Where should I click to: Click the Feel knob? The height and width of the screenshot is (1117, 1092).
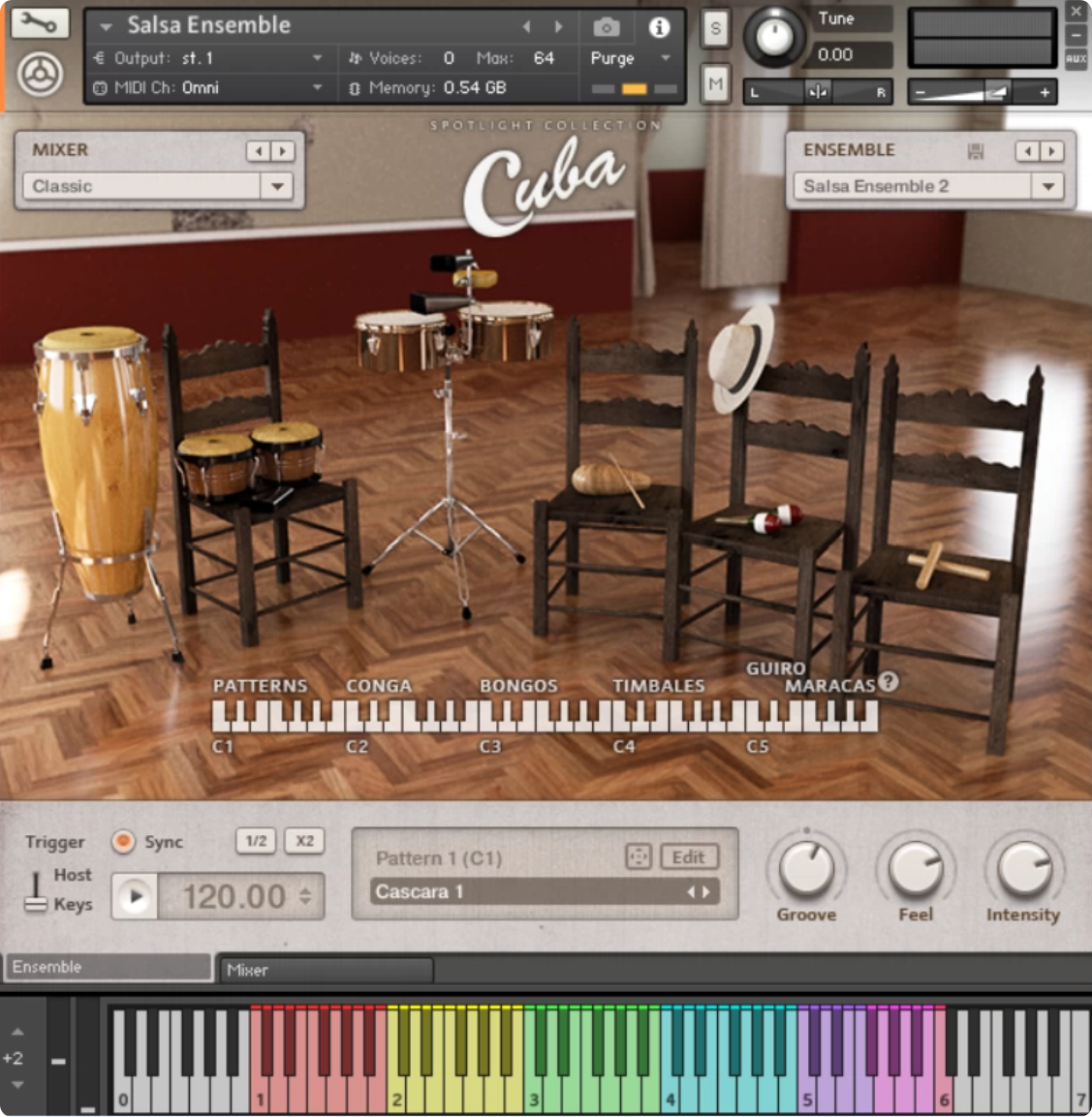point(916,868)
